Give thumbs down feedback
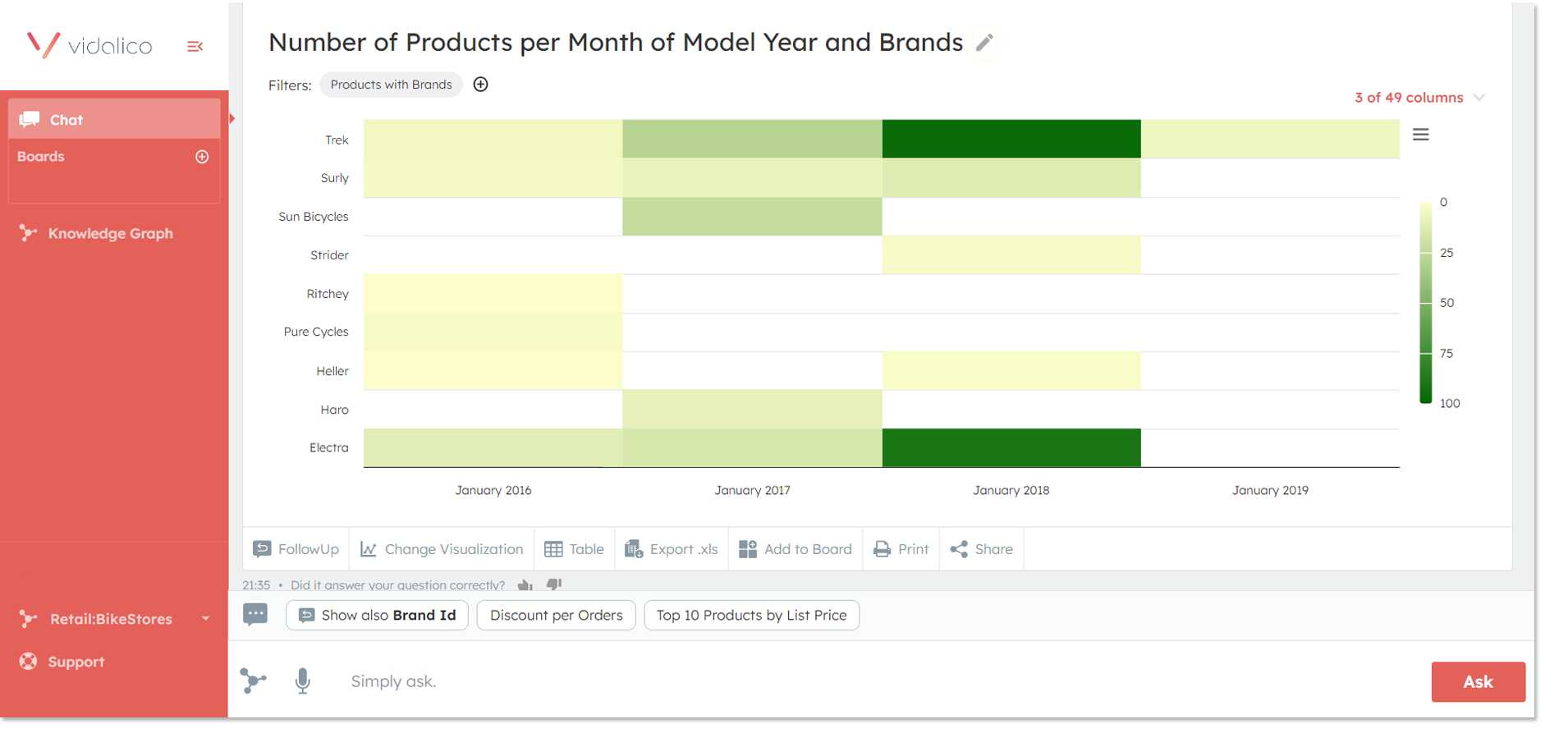The height and width of the screenshot is (733, 1568). coord(554,584)
